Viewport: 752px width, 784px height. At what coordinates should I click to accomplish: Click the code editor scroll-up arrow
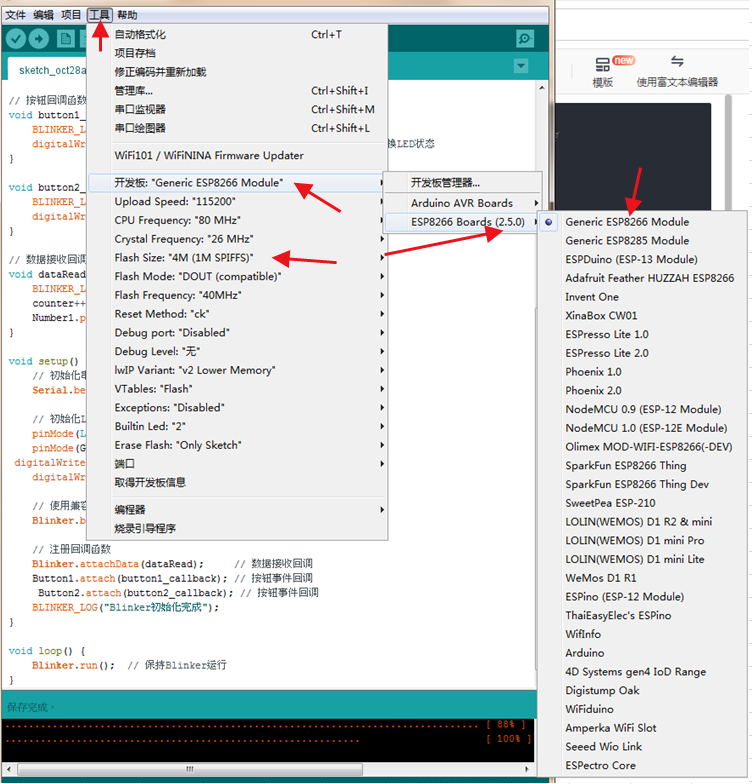coord(542,88)
